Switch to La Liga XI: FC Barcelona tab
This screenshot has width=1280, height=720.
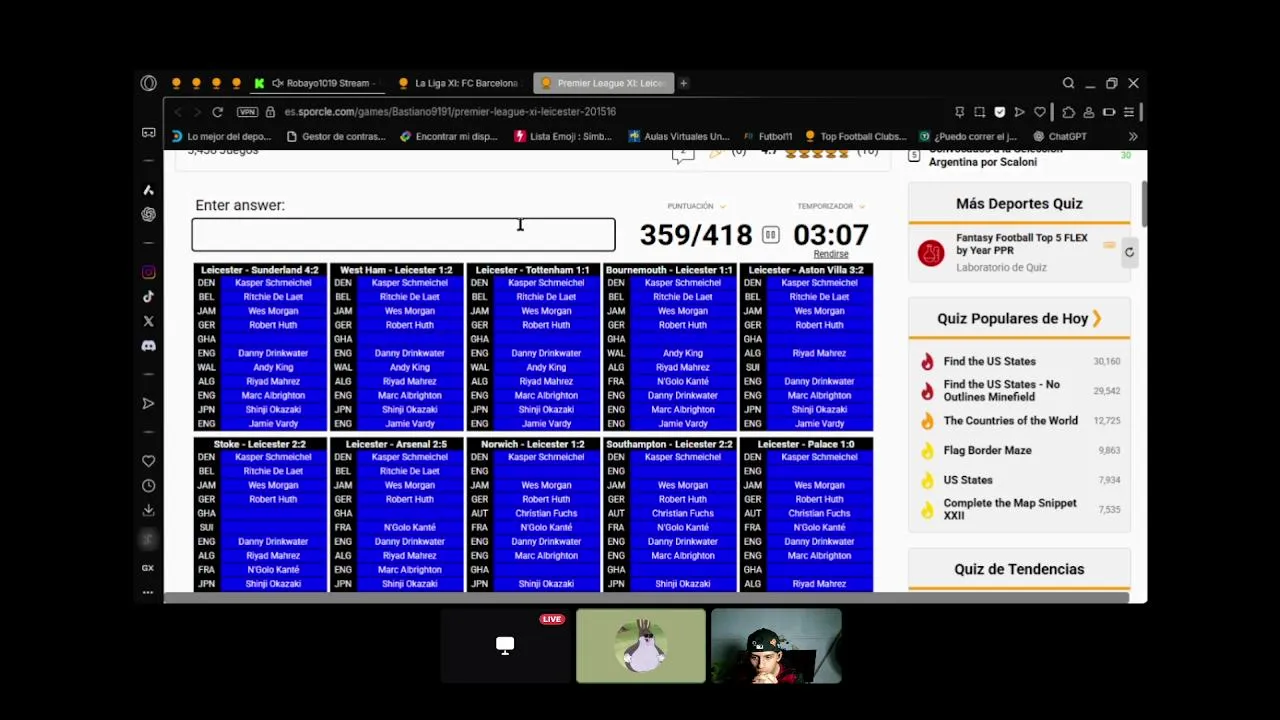[x=460, y=83]
